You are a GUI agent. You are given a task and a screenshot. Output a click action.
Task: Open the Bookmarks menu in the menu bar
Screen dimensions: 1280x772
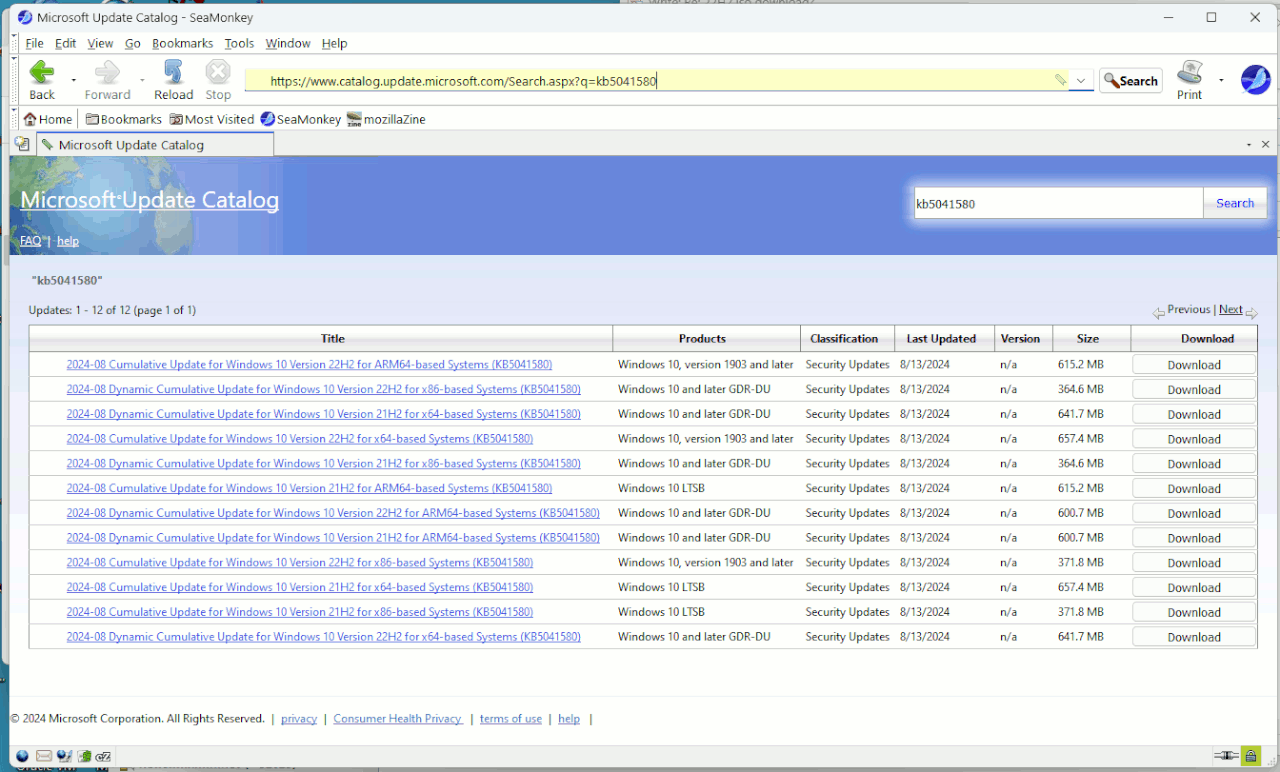(x=183, y=43)
